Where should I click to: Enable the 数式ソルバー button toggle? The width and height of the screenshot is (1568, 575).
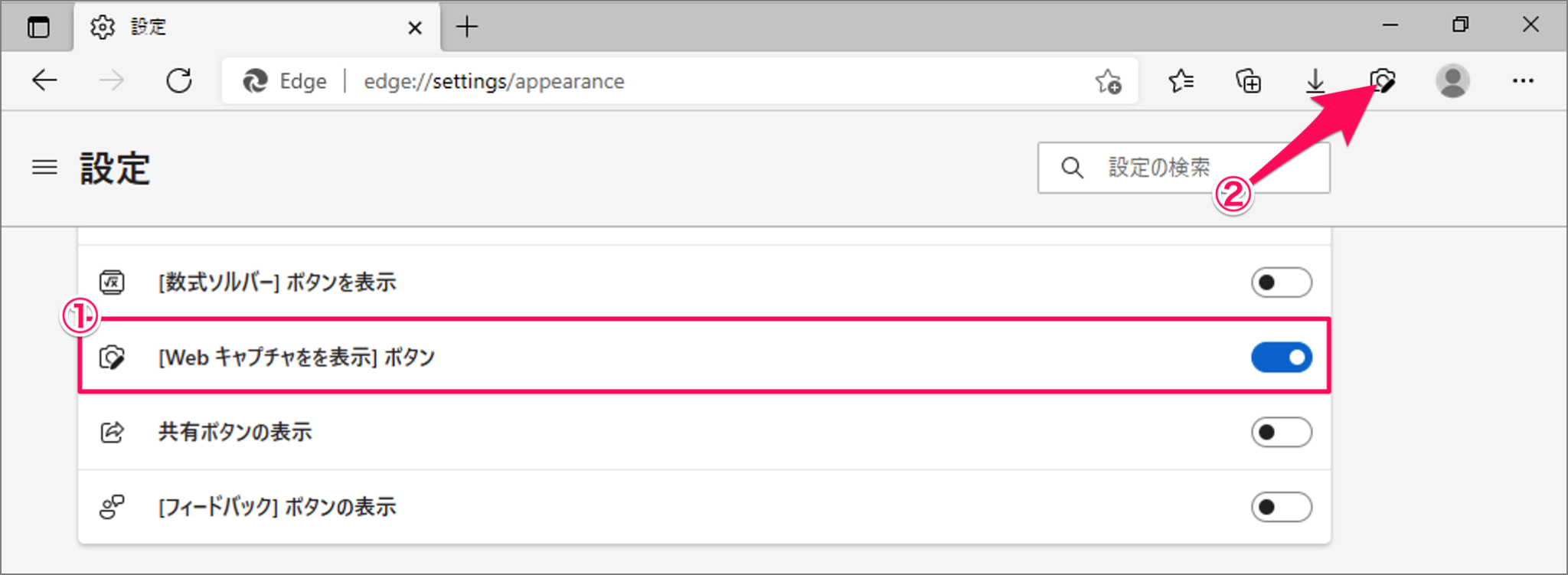[1281, 283]
